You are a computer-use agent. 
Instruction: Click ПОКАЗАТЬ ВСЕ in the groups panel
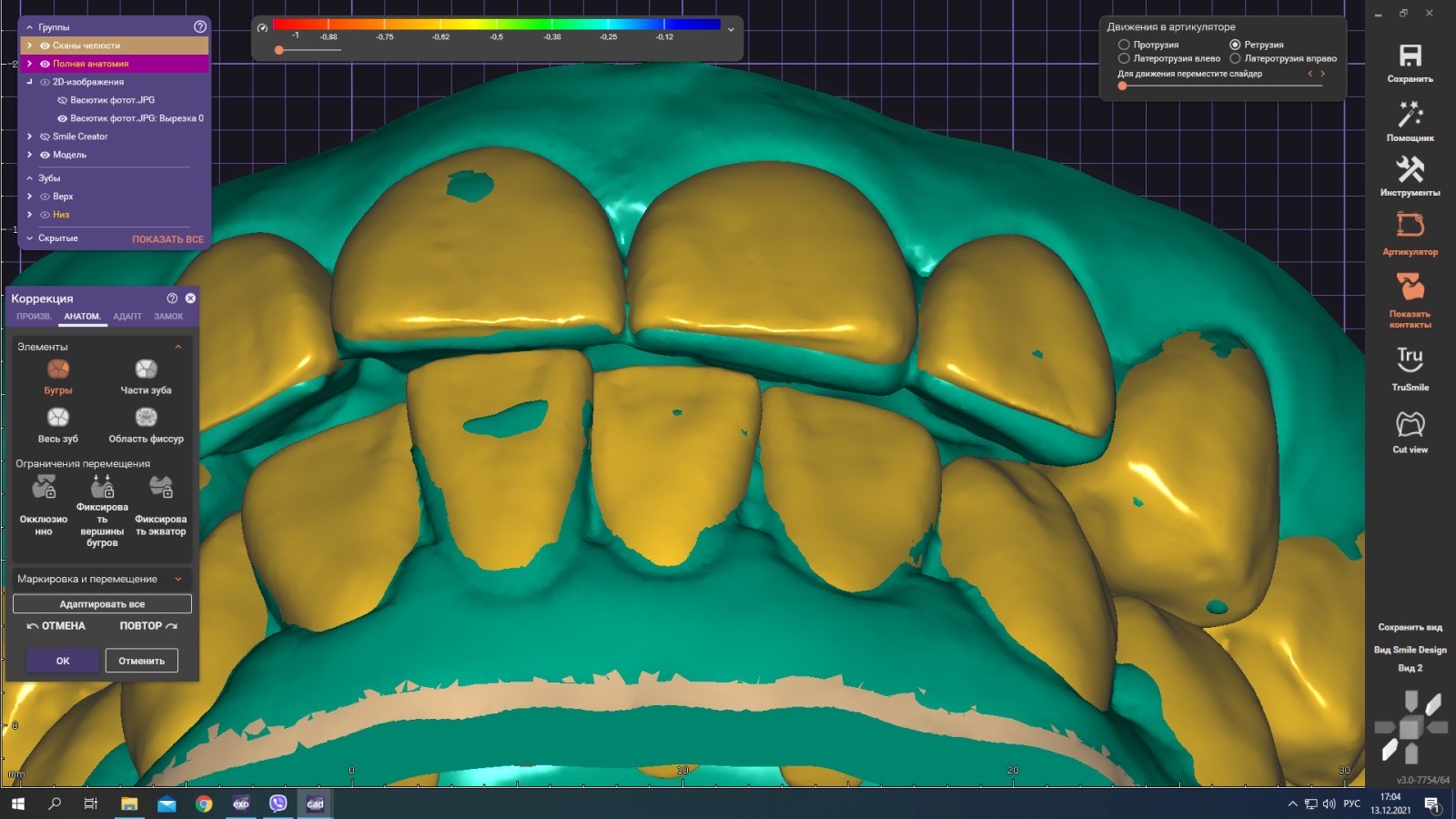coord(167,239)
